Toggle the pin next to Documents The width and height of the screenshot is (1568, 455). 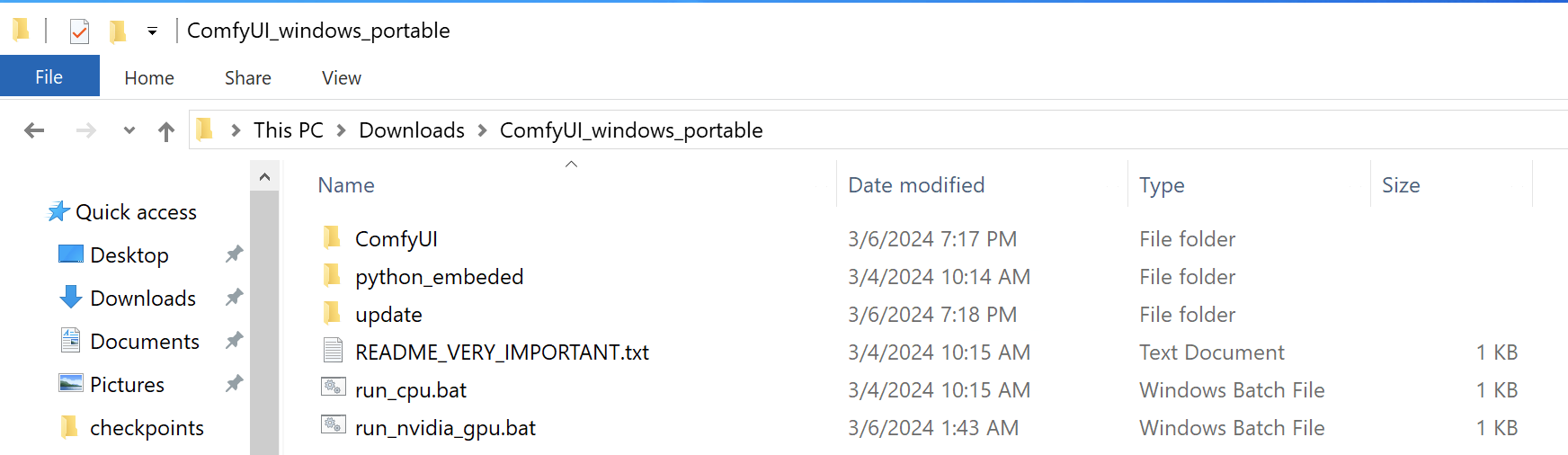(x=234, y=341)
